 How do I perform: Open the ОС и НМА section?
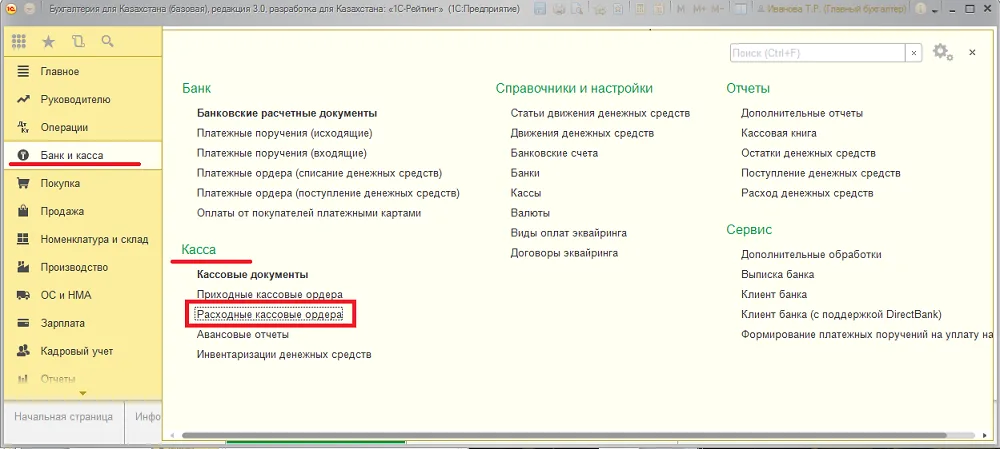click(81, 295)
